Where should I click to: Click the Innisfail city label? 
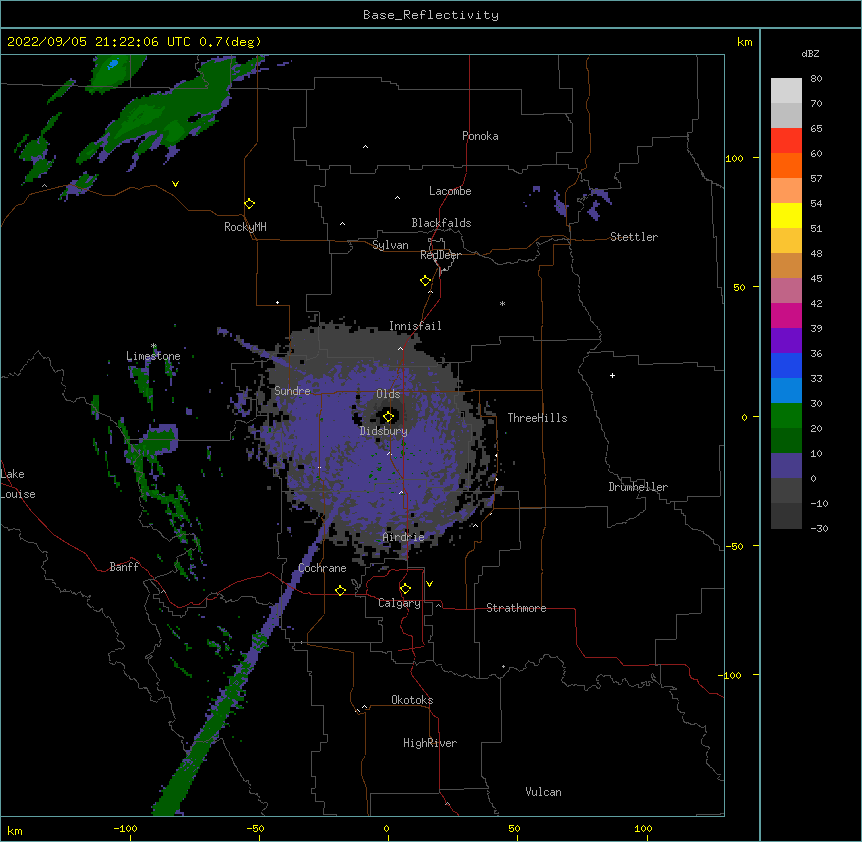[x=415, y=326]
